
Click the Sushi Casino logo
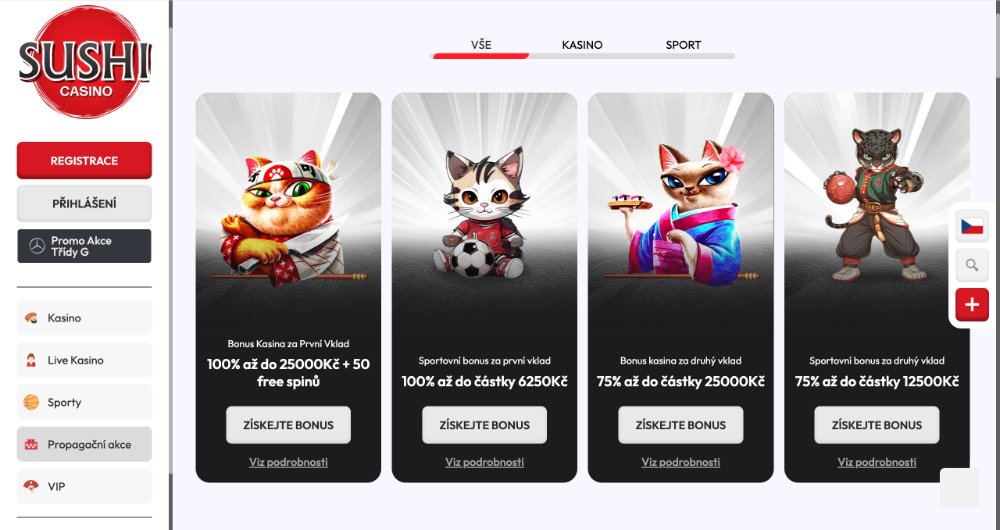tap(85, 62)
